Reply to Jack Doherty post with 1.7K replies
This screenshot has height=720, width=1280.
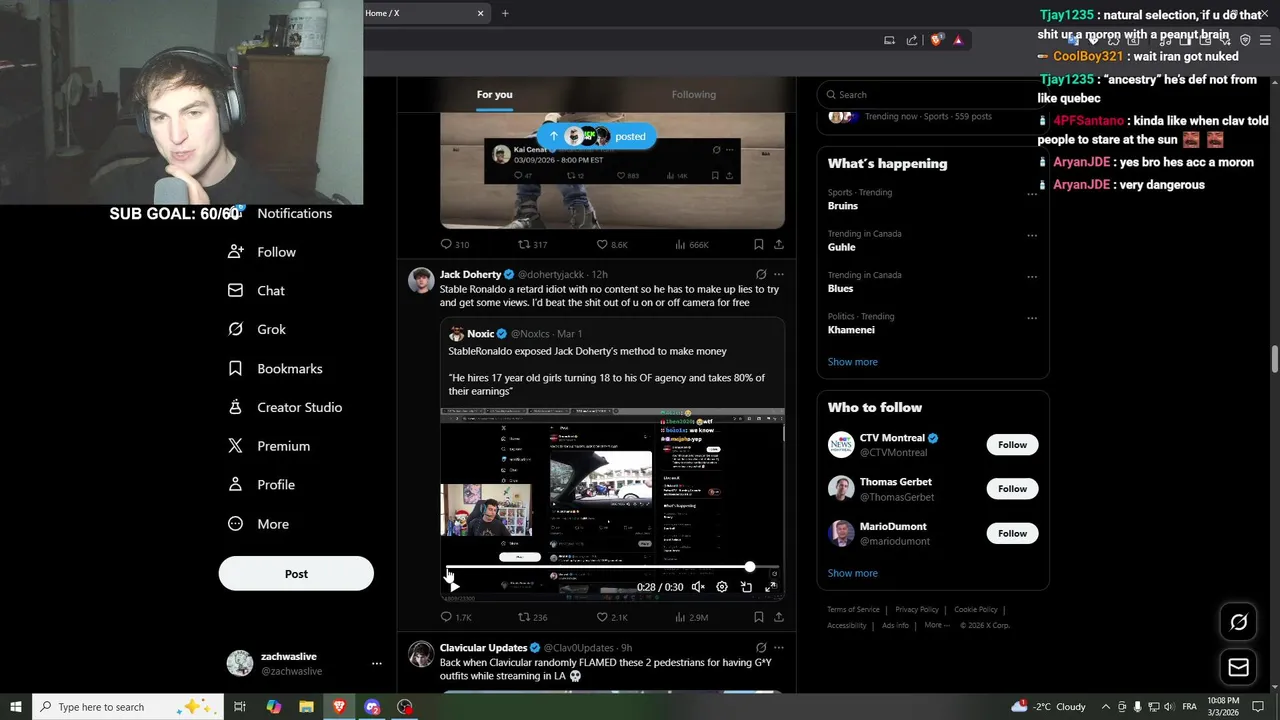click(x=456, y=618)
